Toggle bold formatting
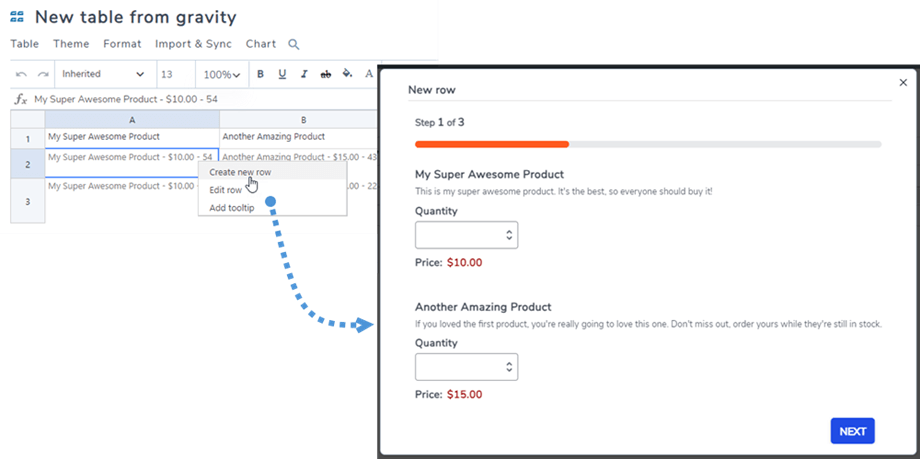Image resolution: width=920 pixels, height=459 pixels. (261, 74)
